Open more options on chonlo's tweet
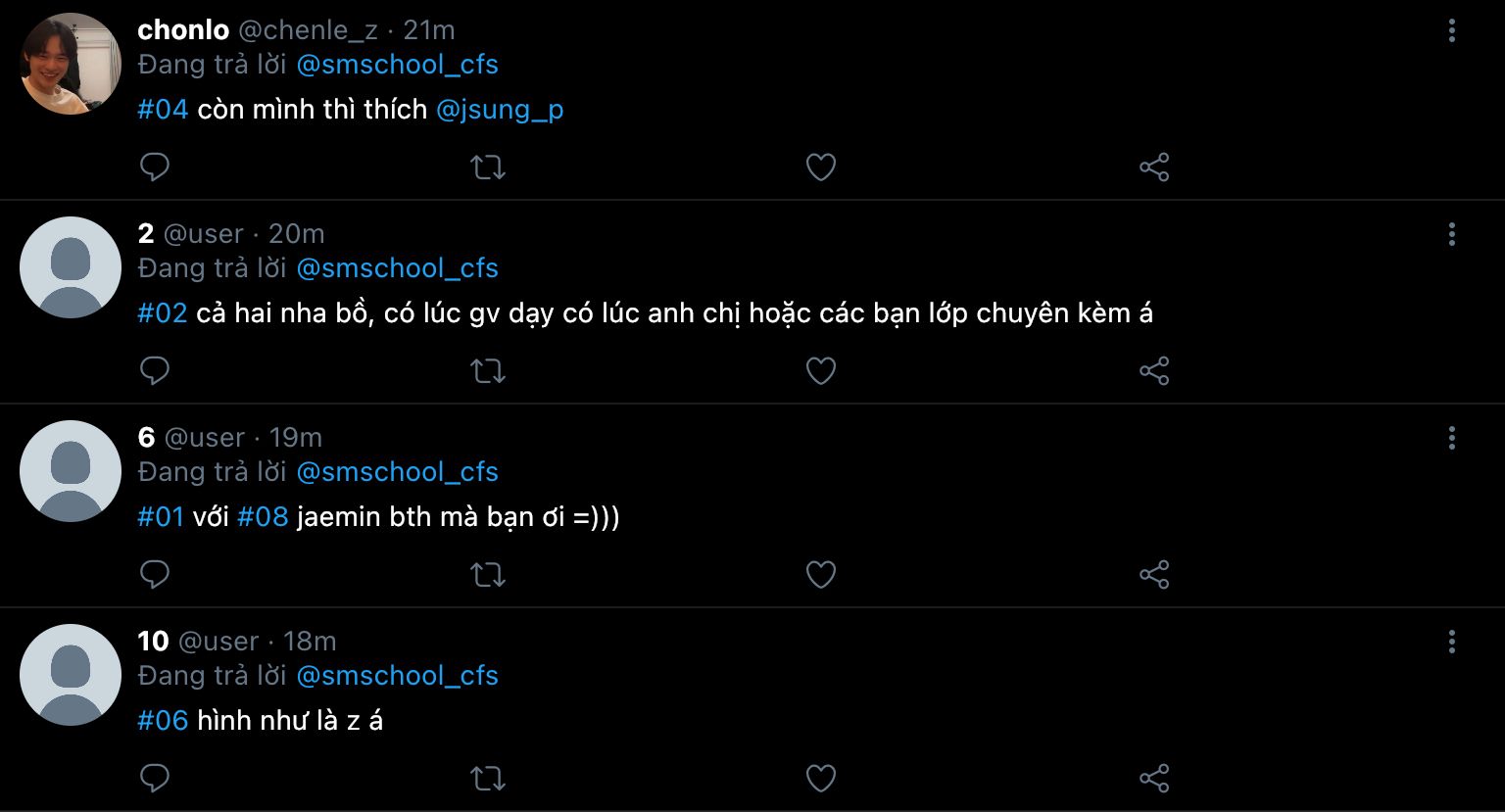Viewport: 1505px width, 812px height. tap(1451, 30)
